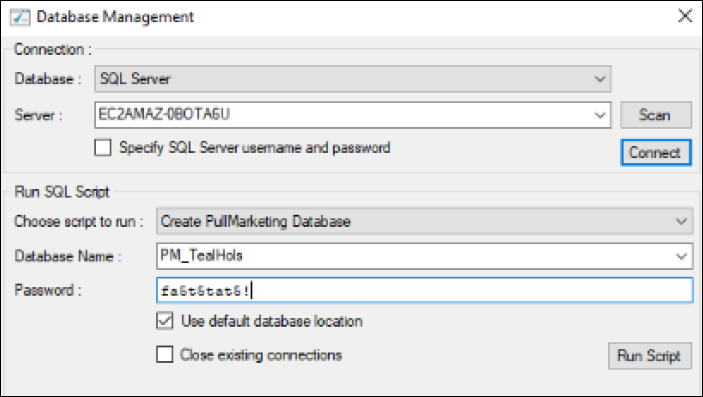Click the 'Choose script to run :' label
703x397 pixels.
point(79,222)
